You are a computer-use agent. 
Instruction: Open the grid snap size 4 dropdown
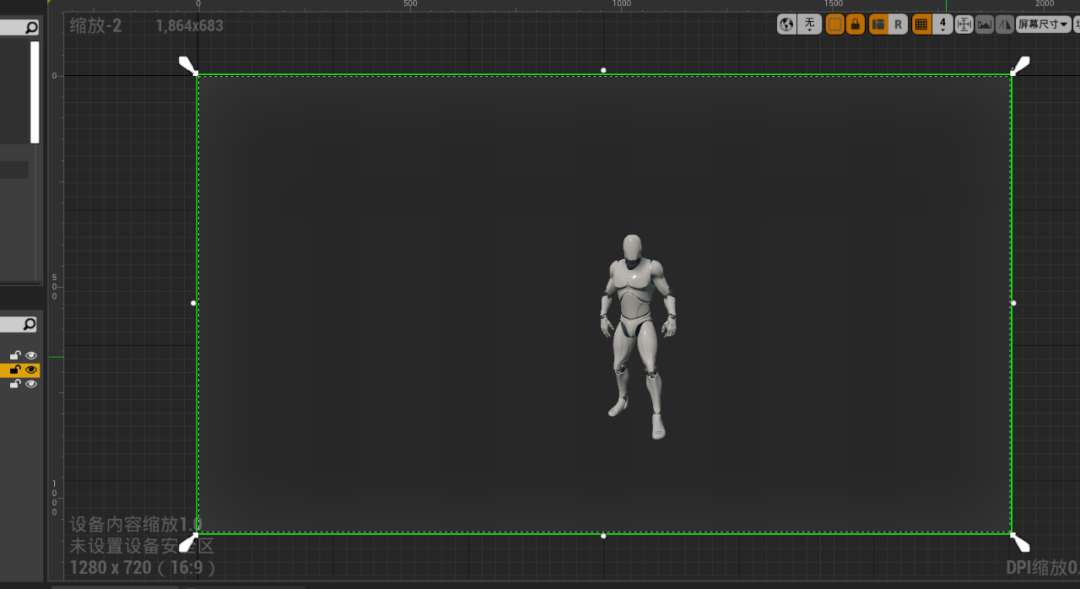pyautogui.click(x=942, y=25)
